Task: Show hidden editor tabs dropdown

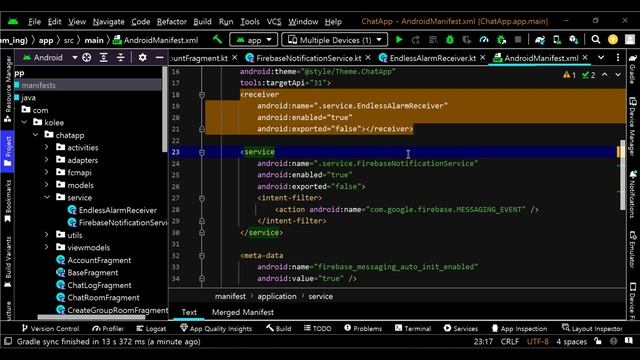Action: click(x=601, y=58)
